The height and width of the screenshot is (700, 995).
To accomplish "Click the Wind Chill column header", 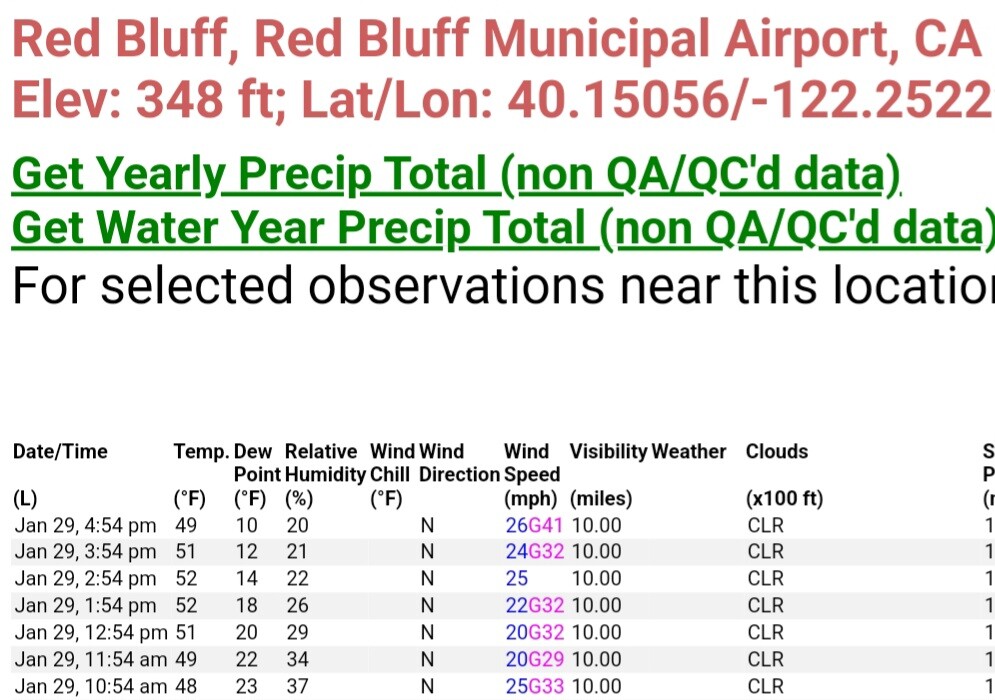I will [392, 463].
